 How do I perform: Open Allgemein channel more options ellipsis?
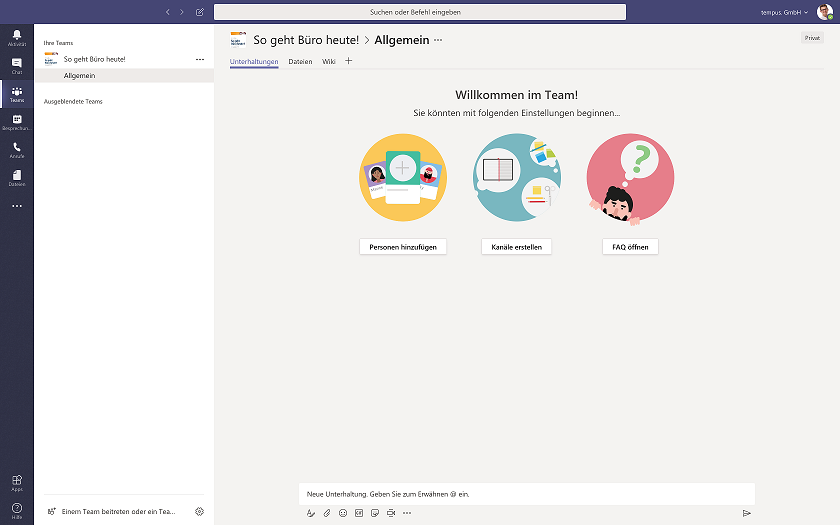click(438, 40)
